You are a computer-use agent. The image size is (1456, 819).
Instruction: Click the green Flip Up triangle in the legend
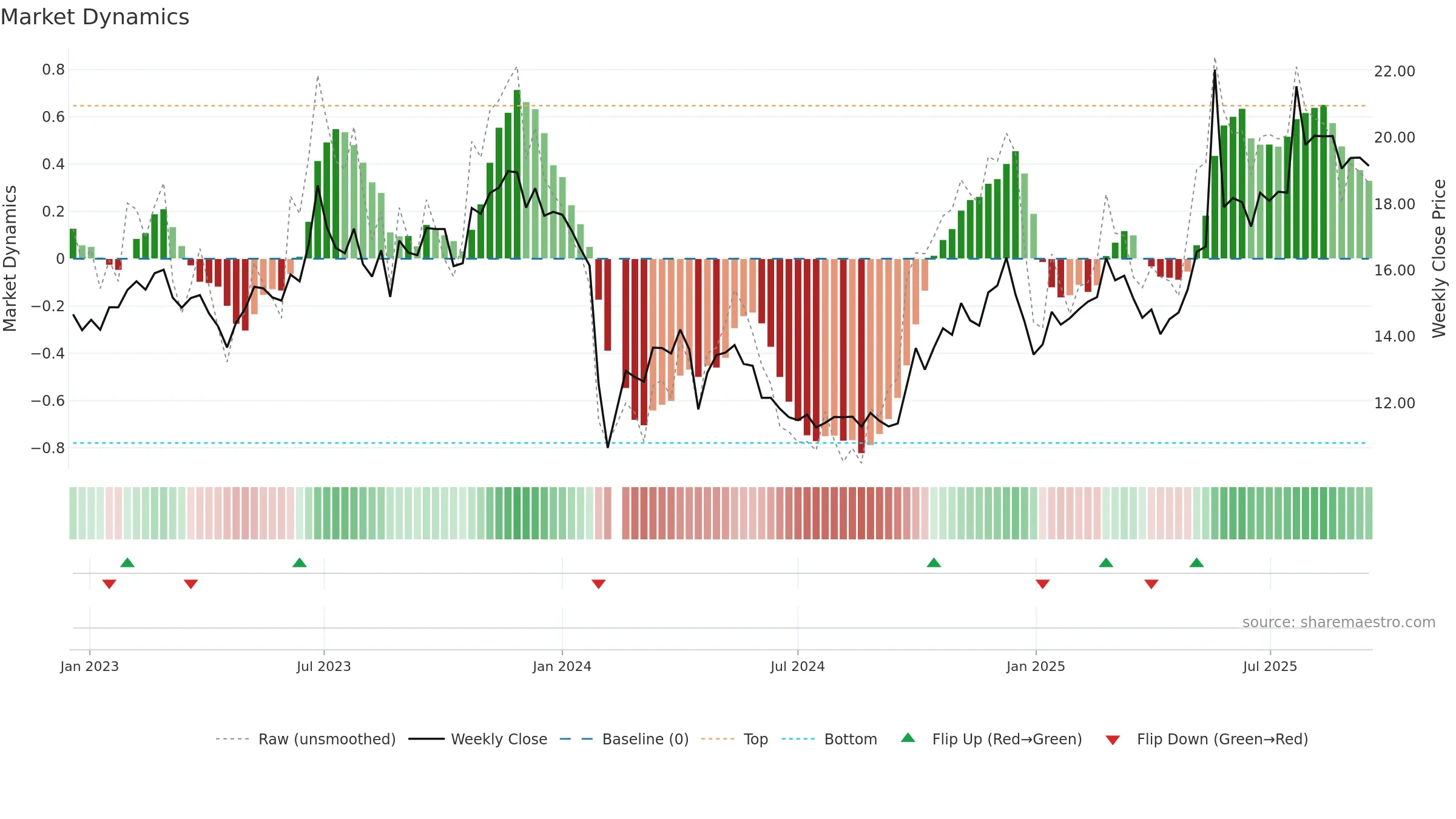pos(908,738)
